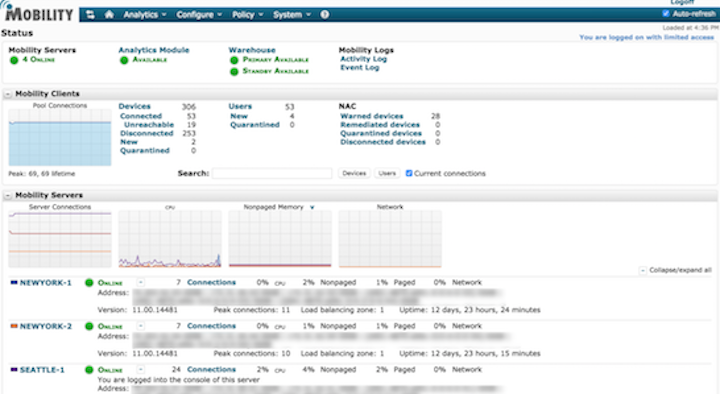Screen dimensions: 720x394
Task: Click green Online status dot for SEATTLE-1
Action: (x=89, y=370)
